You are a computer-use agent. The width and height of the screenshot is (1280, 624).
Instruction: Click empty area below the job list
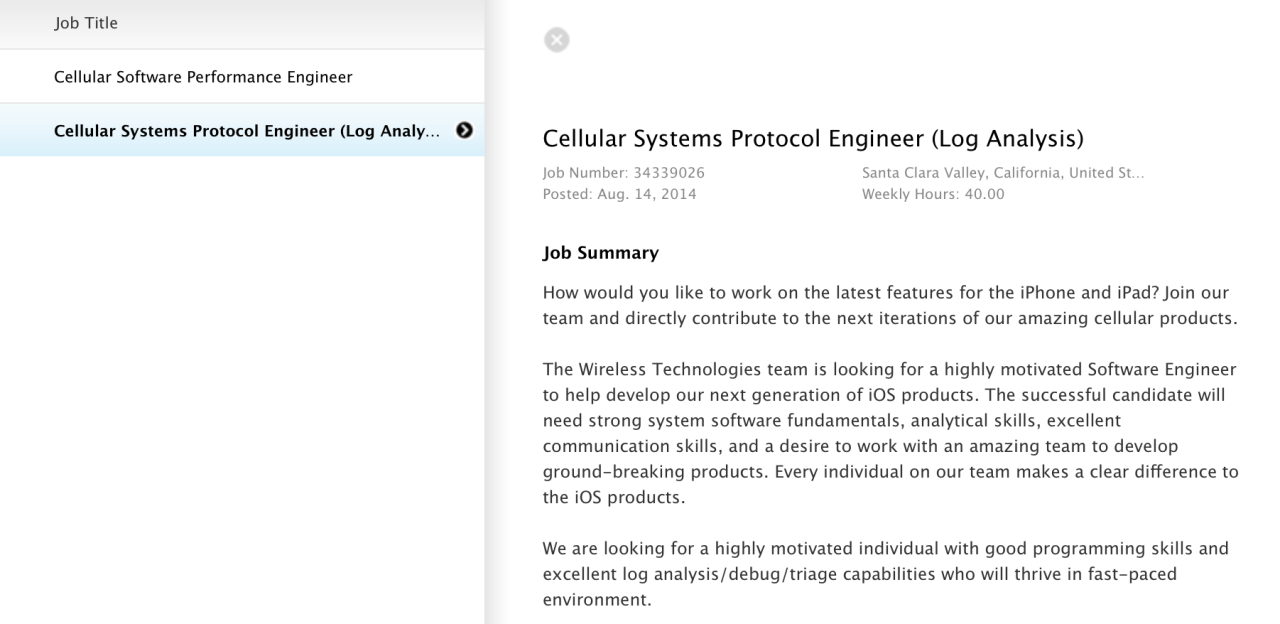click(x=240, y=400)
